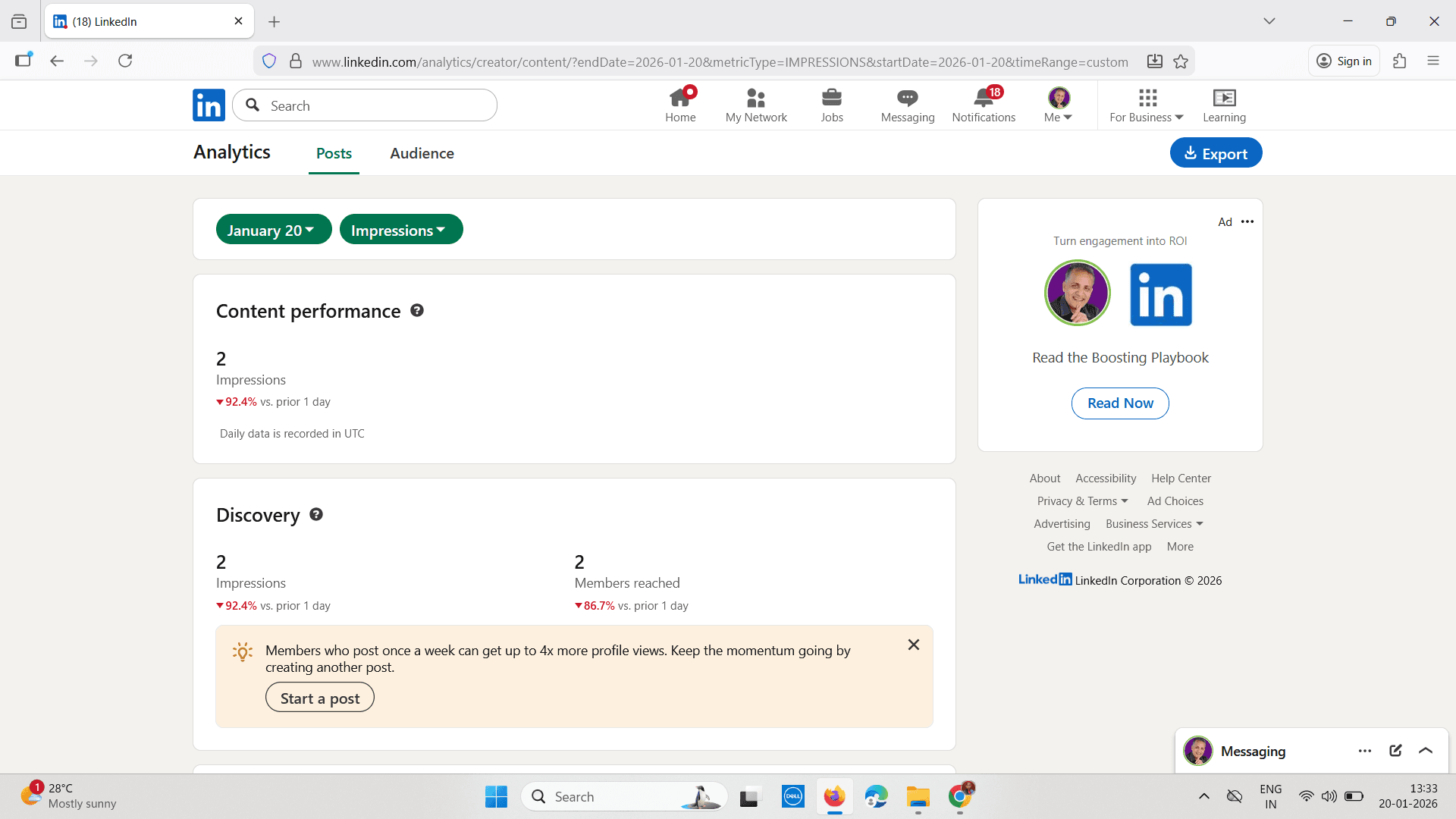Open the January 20 date filter
The image size is (1456, 819).
pyautogui.click(x=274, y=229)
